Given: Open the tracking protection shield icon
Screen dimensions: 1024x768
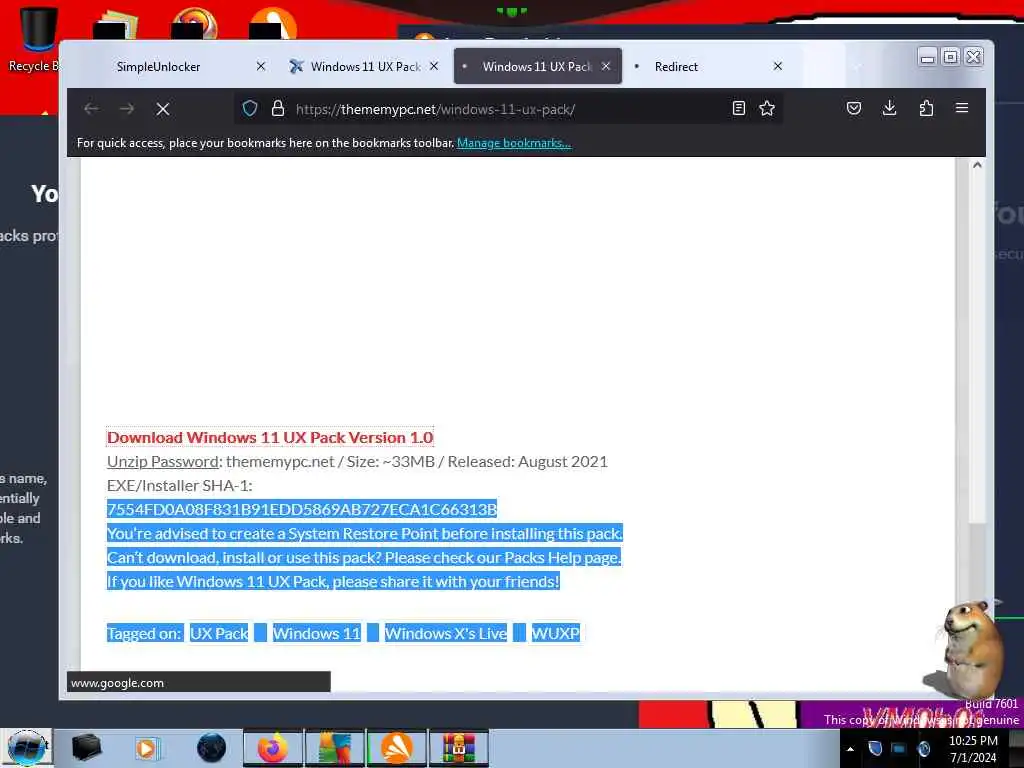Looking at the screenshot, I should (250, 108).
